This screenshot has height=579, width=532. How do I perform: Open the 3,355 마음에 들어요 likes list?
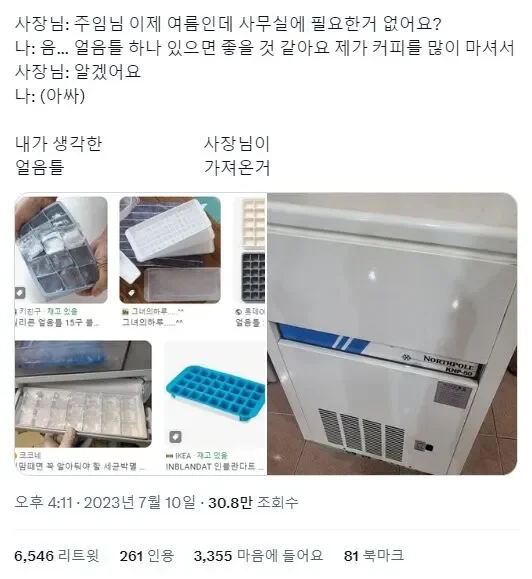click(258, 555)
